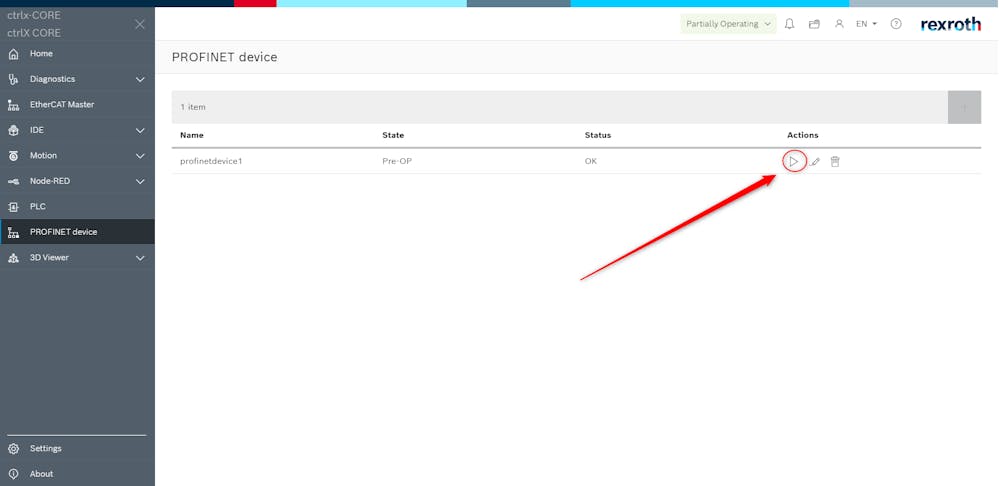The width and height of the screenshot is (999, 486).
Task: Click the 3D Viewer icon
Action: (13, 258)
